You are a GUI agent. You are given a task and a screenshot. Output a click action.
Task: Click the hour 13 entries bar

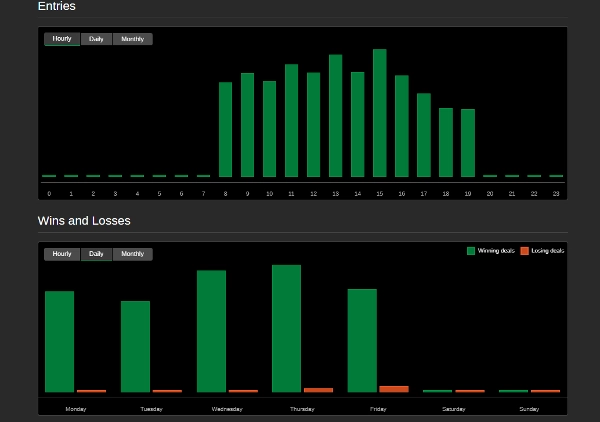point(336,116)
